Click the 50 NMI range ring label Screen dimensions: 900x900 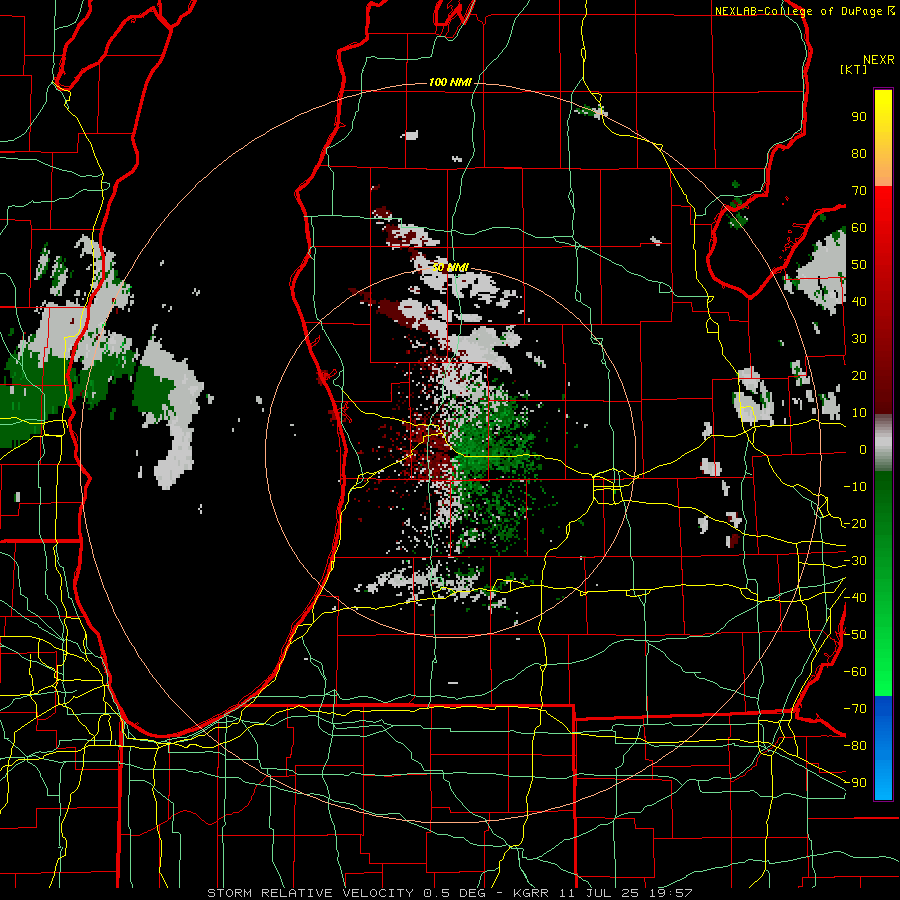(x=450, y=267)
